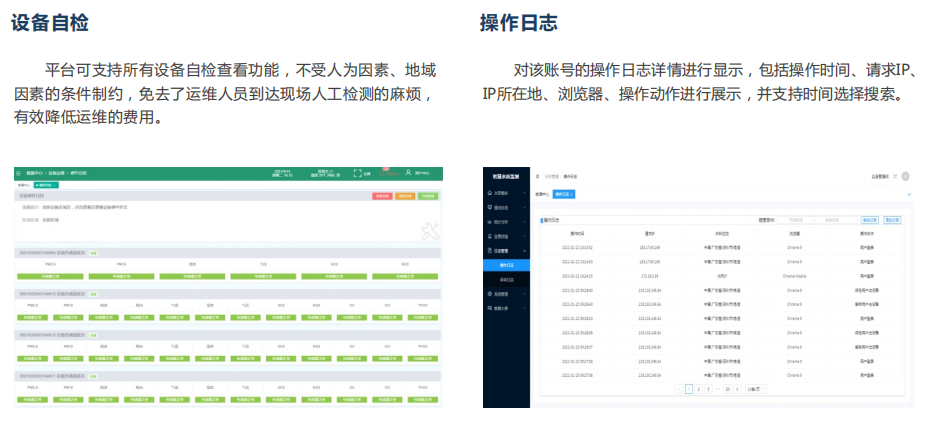Image resolution: width=933 pixels, height=427 pixels.
Task: Select 操作日志 in the sidebar submenu
Action: [505, 265]
